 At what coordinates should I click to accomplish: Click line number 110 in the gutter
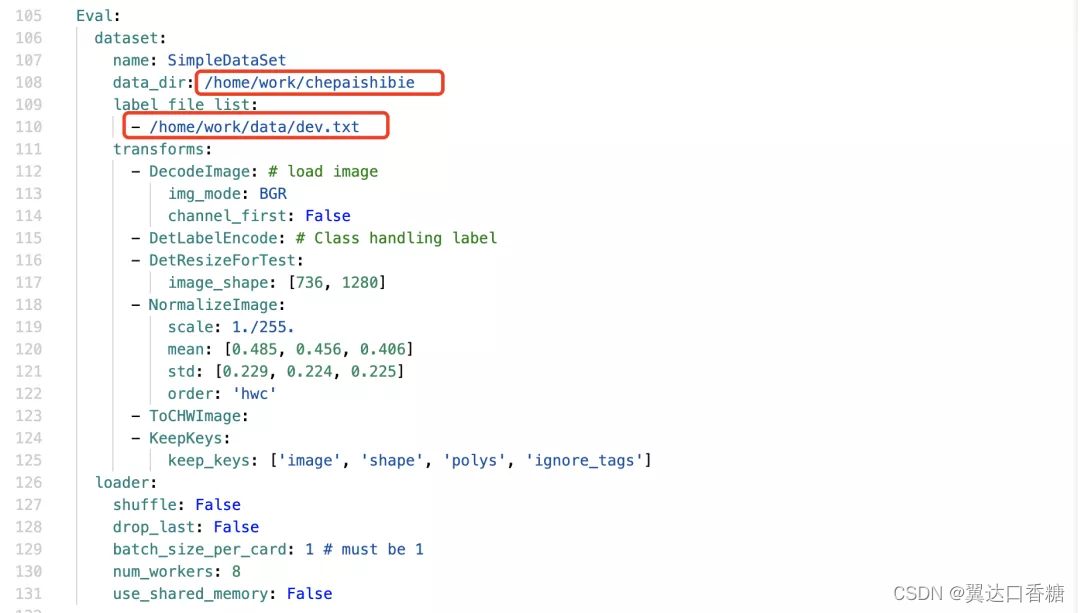click(x=28, y=127)
